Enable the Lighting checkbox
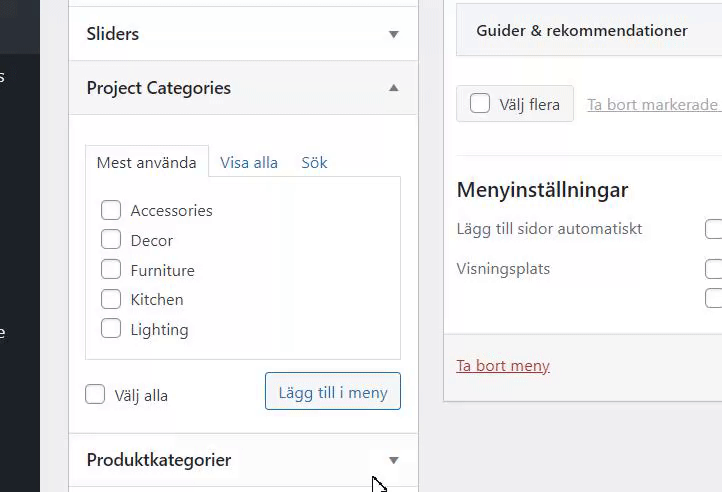Viewport: 722px width, 492px height. pos(111,329)
